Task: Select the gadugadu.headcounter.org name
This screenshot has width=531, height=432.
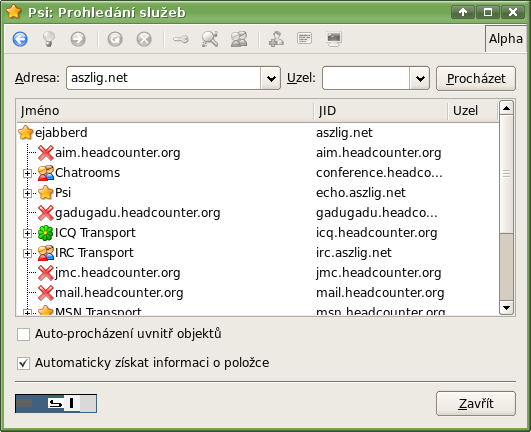Action: pyautogui.click(x=138, y=213)
